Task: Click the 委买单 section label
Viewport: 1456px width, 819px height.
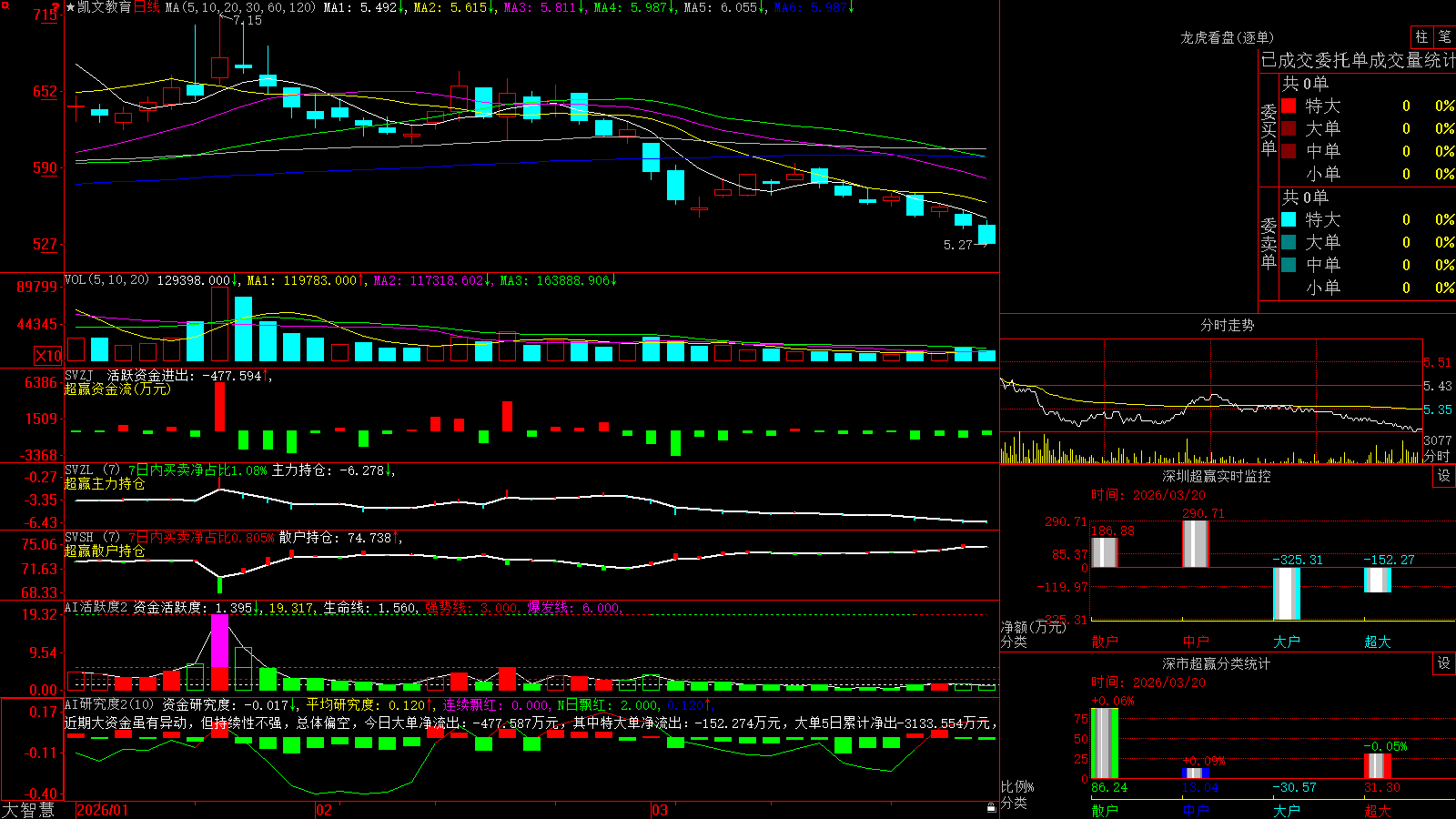Action: [x=1269, y=130]
